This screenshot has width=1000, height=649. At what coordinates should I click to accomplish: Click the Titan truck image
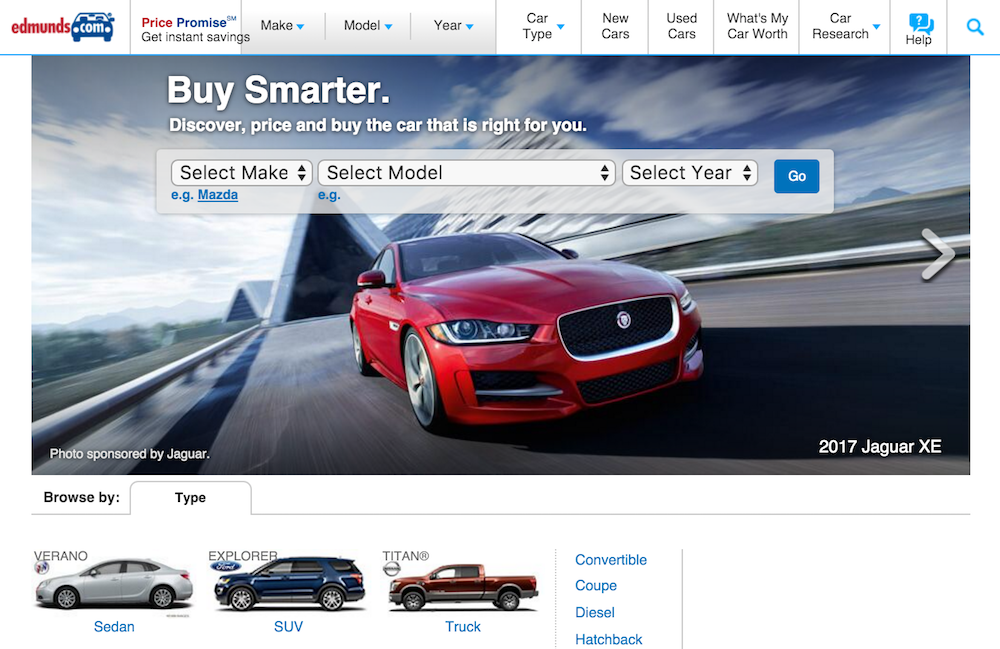click(x=464, y=587)
